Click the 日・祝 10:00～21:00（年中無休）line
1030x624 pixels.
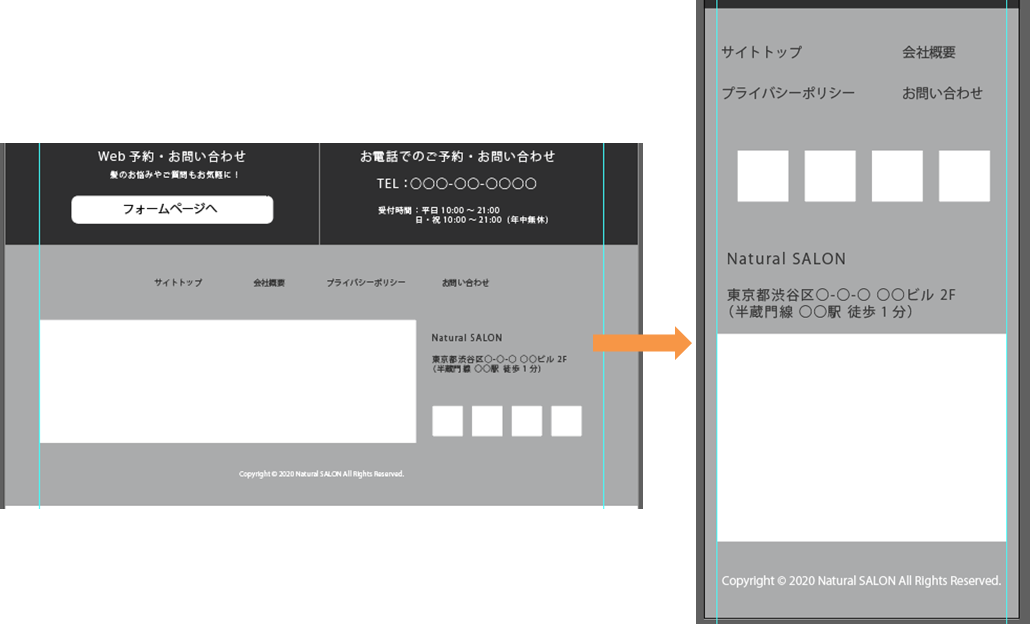(481, 220)
